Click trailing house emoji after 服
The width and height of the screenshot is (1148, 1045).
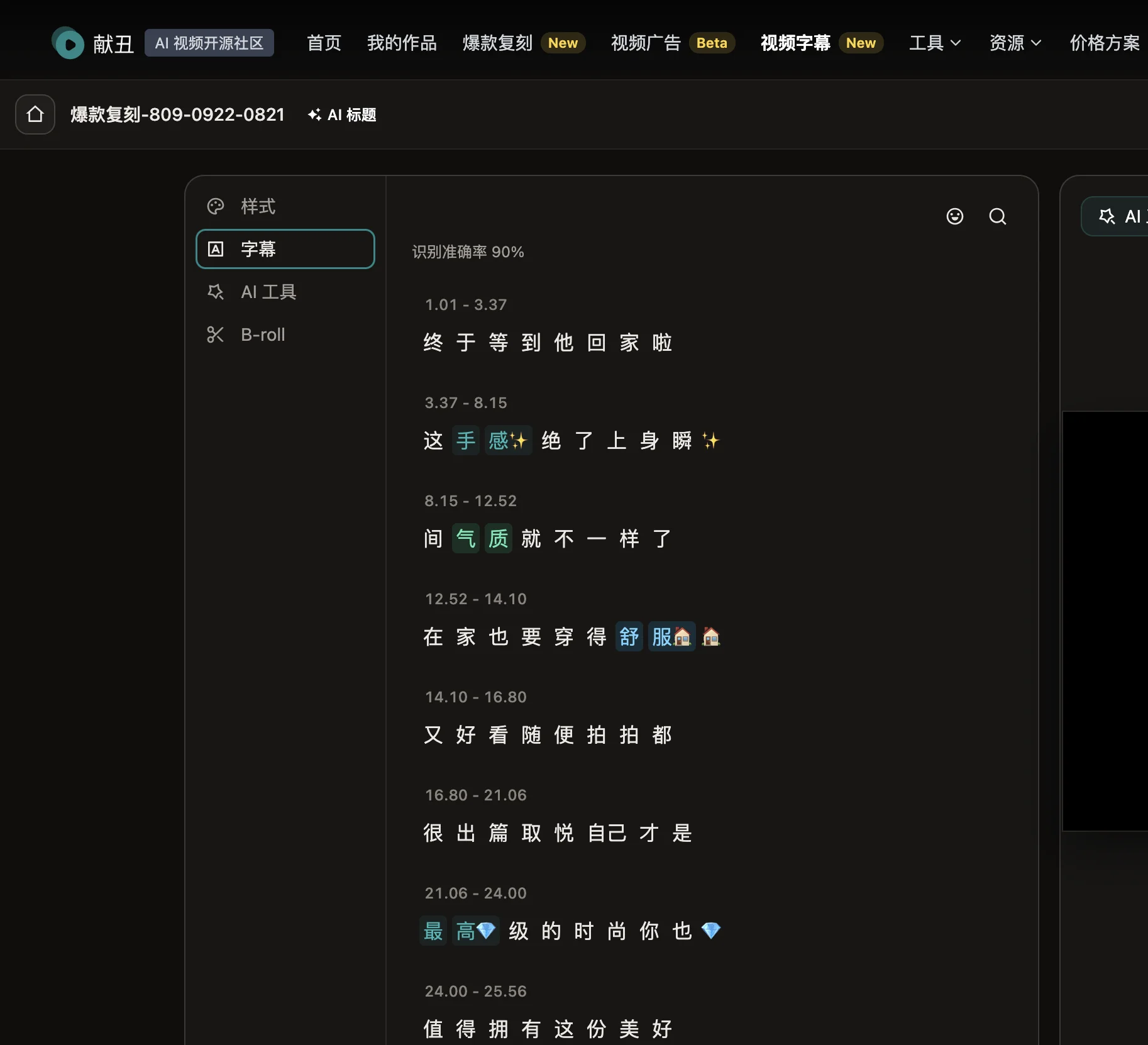[711, 636]
